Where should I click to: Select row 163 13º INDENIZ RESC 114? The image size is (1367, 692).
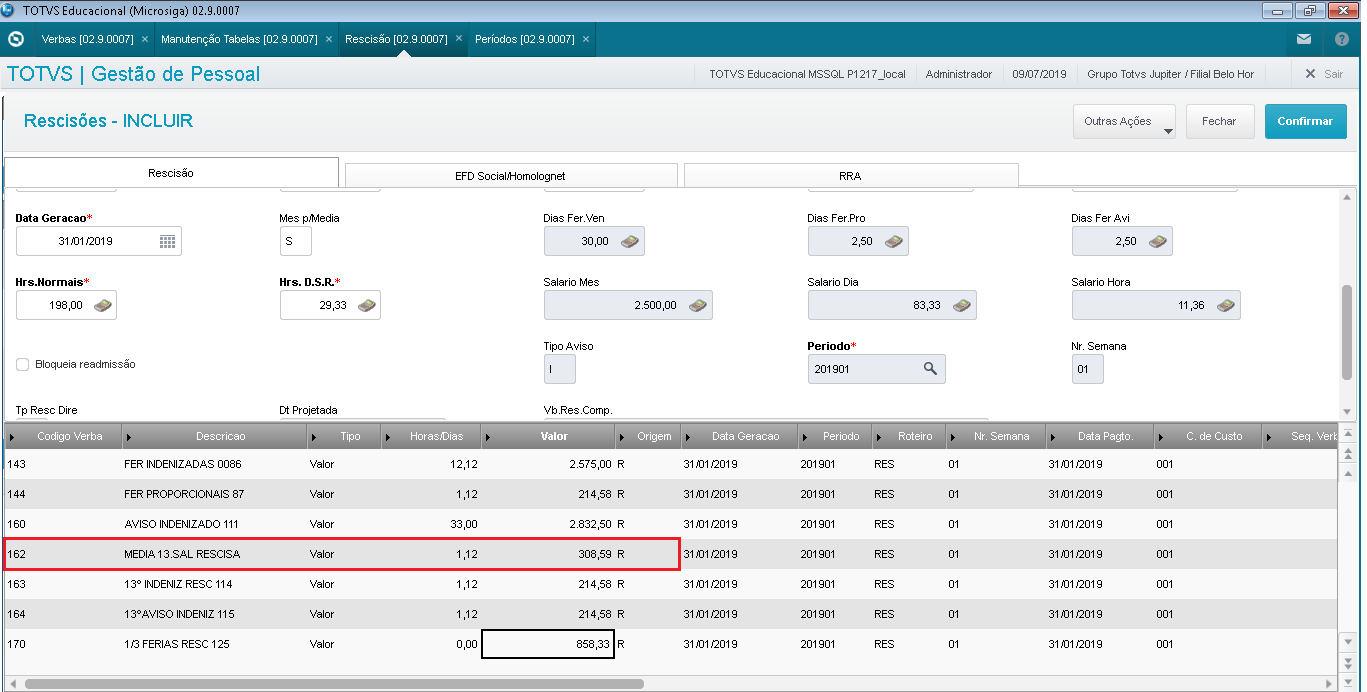[671, 584]
